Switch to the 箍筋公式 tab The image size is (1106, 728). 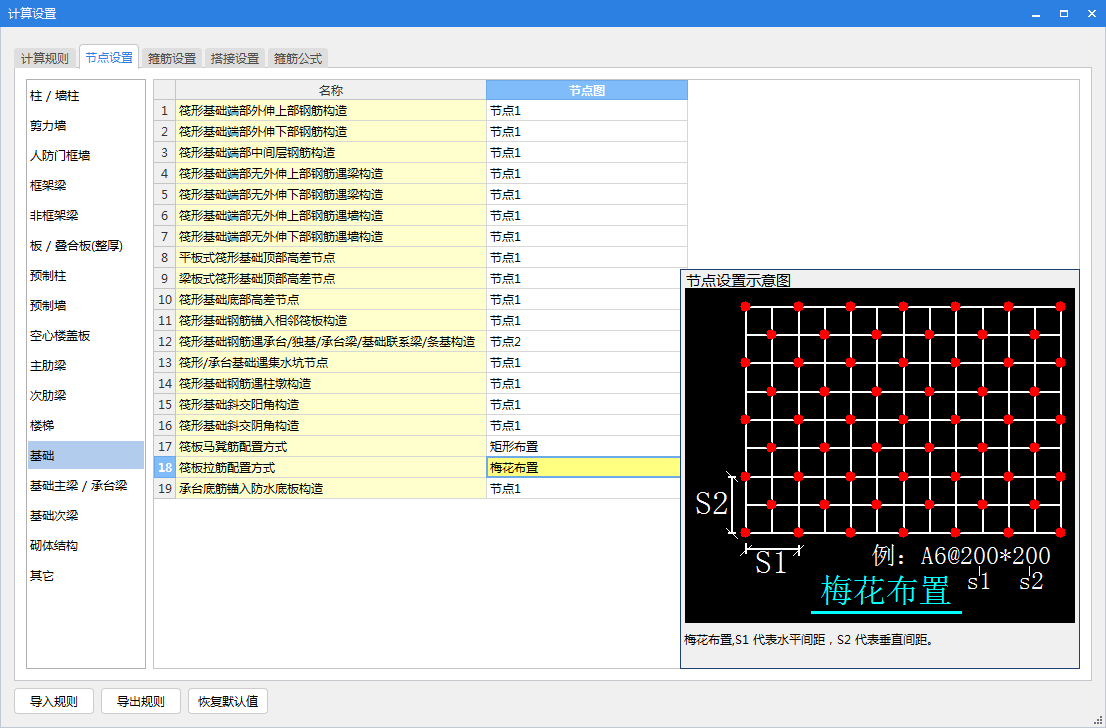pyautogui.click(x=298, y=59)
